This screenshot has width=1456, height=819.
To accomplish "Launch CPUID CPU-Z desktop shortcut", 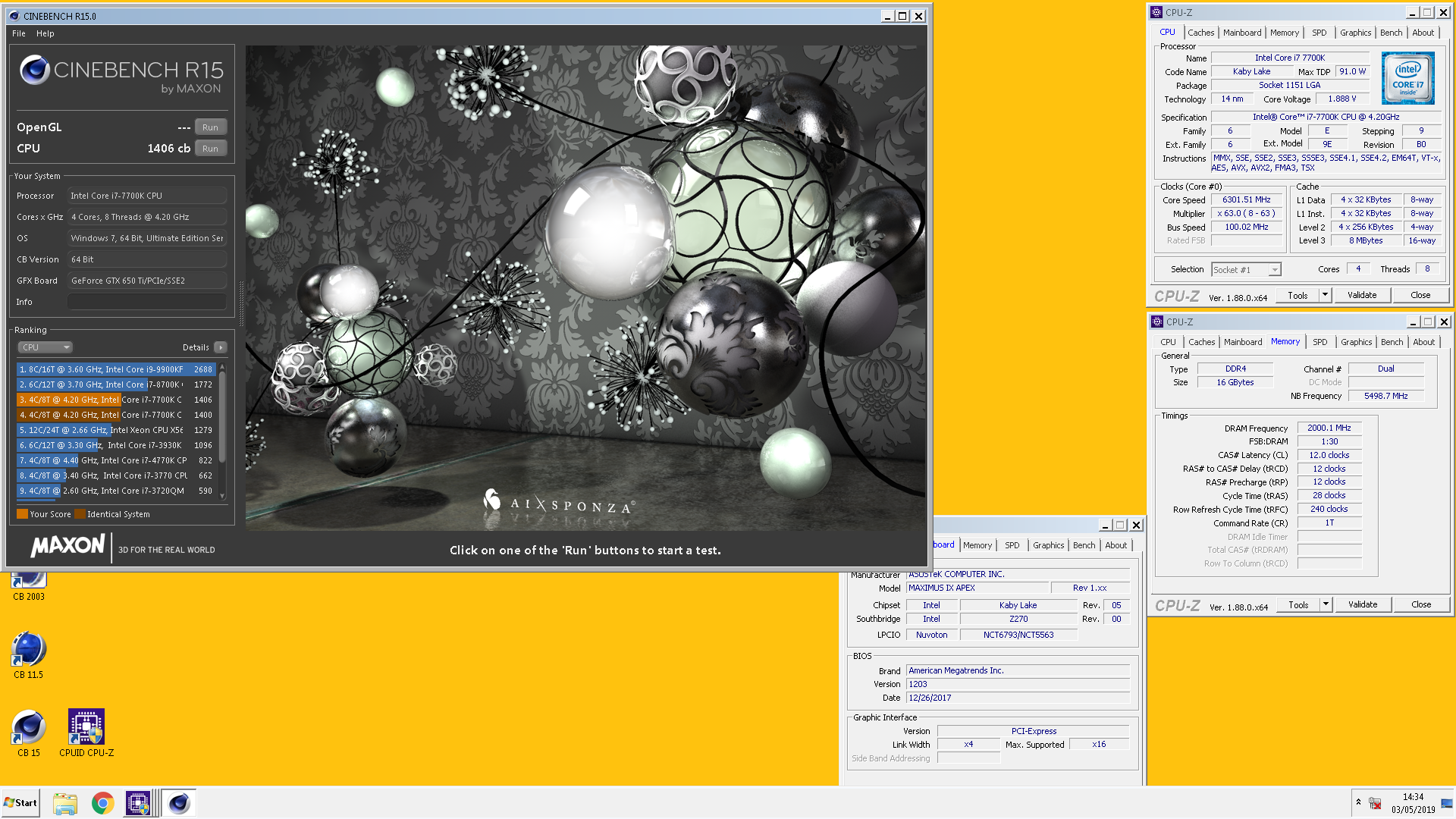I will (x=86, y=733).
